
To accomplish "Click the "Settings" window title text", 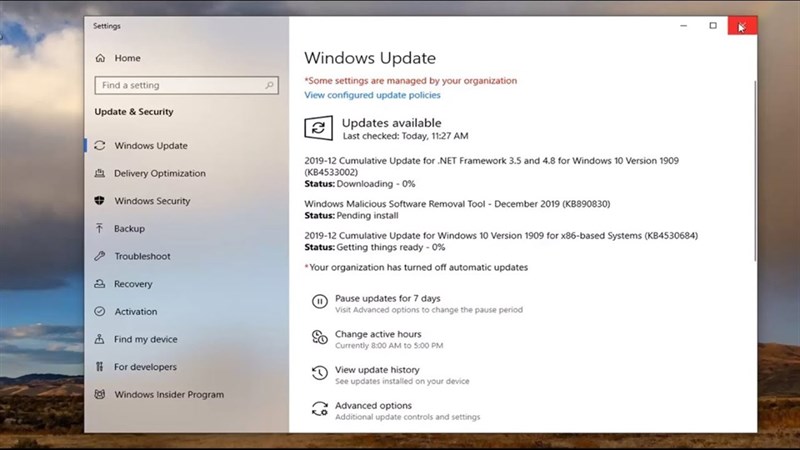I will click(107, 26).
